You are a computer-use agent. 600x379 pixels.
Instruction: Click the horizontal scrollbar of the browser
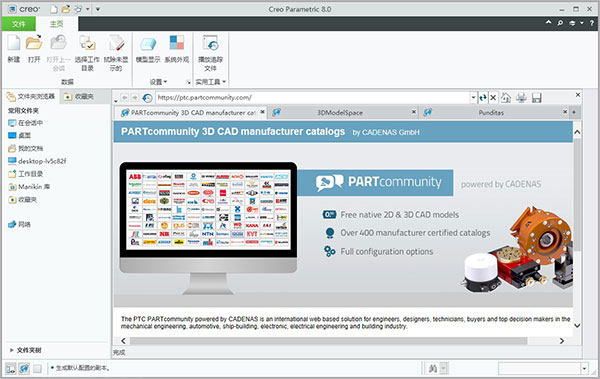click(328, 341)
